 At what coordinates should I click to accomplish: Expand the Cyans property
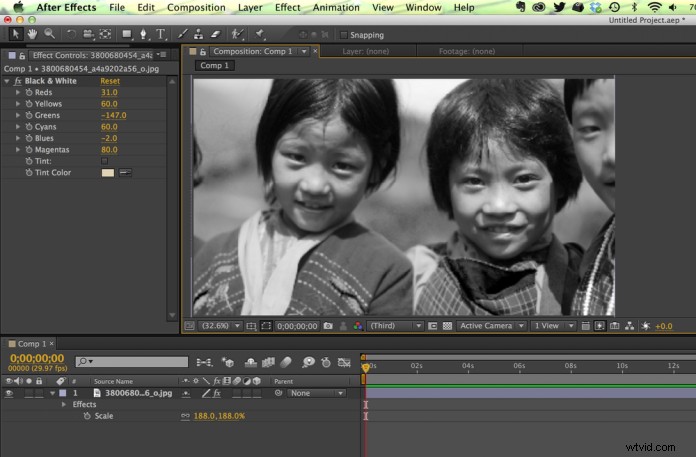(18, 127)
